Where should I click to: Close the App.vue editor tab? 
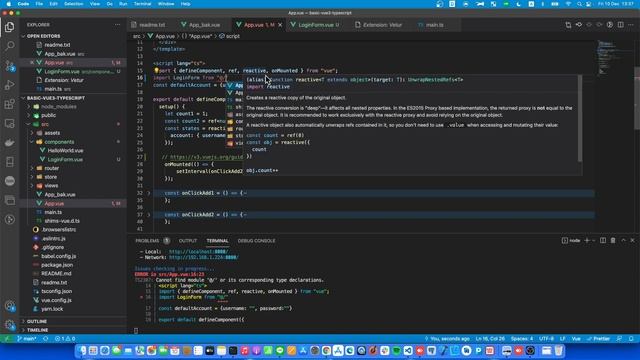(x=280, y=25)
